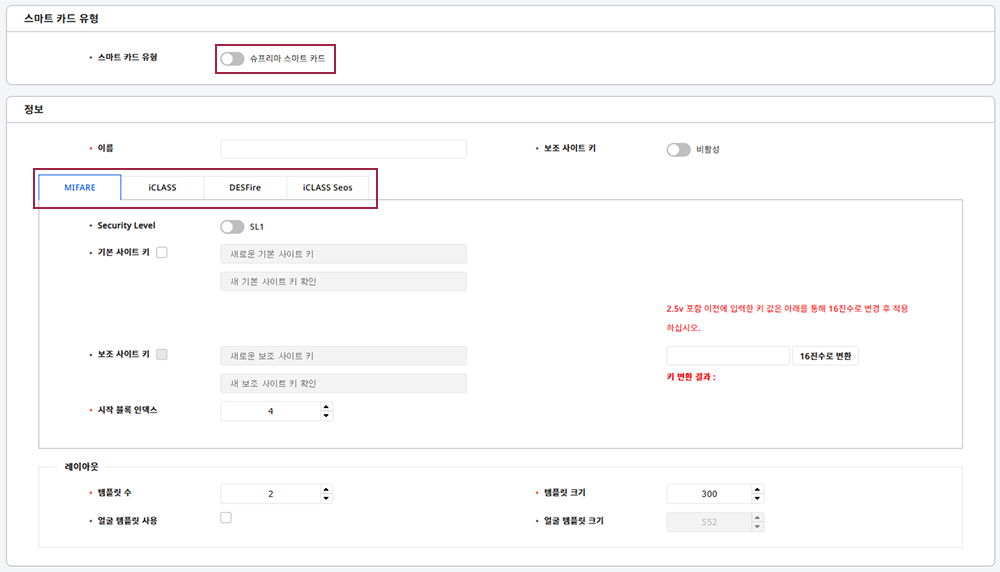The width and height of the screenshot is (1000, 572).
Task: Decrease 템플릿 크기 with down arrow
Action: (x=757, y=499)
